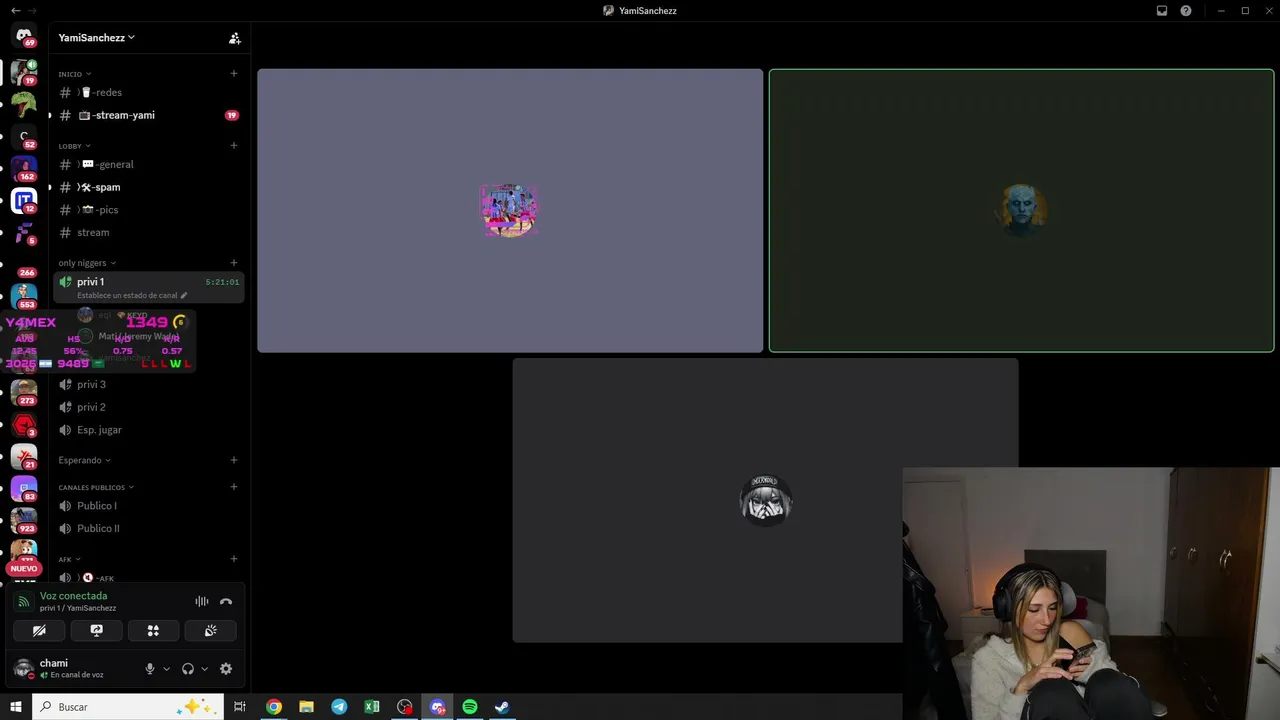Click Establece un estado de canal

pos(127,296)
